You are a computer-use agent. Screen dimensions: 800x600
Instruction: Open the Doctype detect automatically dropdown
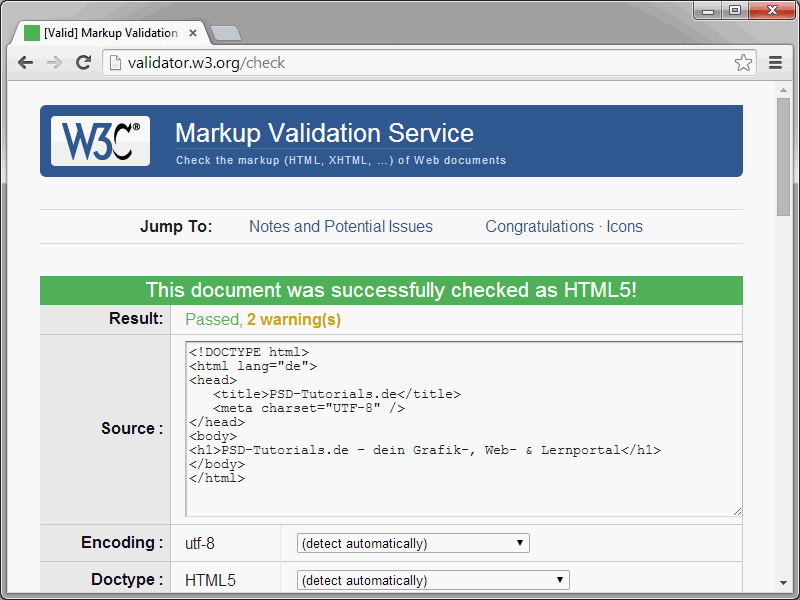[x=433, y=580]
